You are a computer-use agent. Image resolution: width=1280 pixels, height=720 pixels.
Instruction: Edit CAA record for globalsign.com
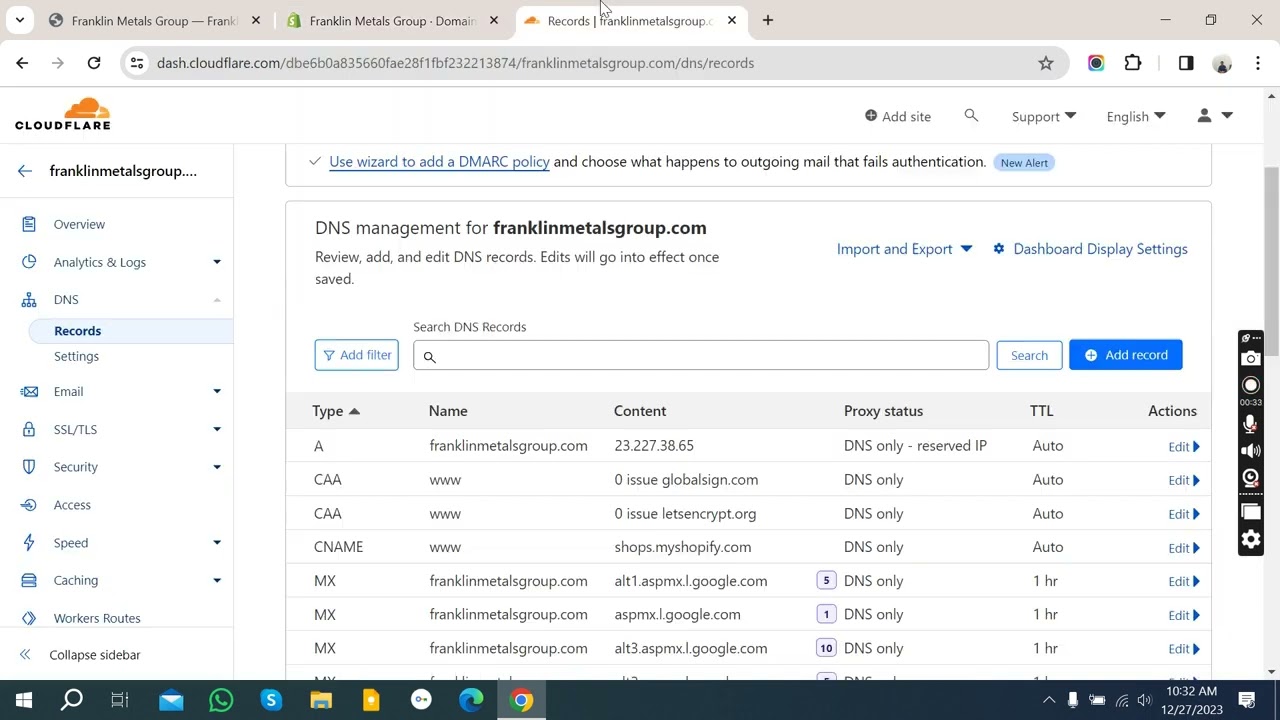pyautogui.click(x=1183, y=481)
